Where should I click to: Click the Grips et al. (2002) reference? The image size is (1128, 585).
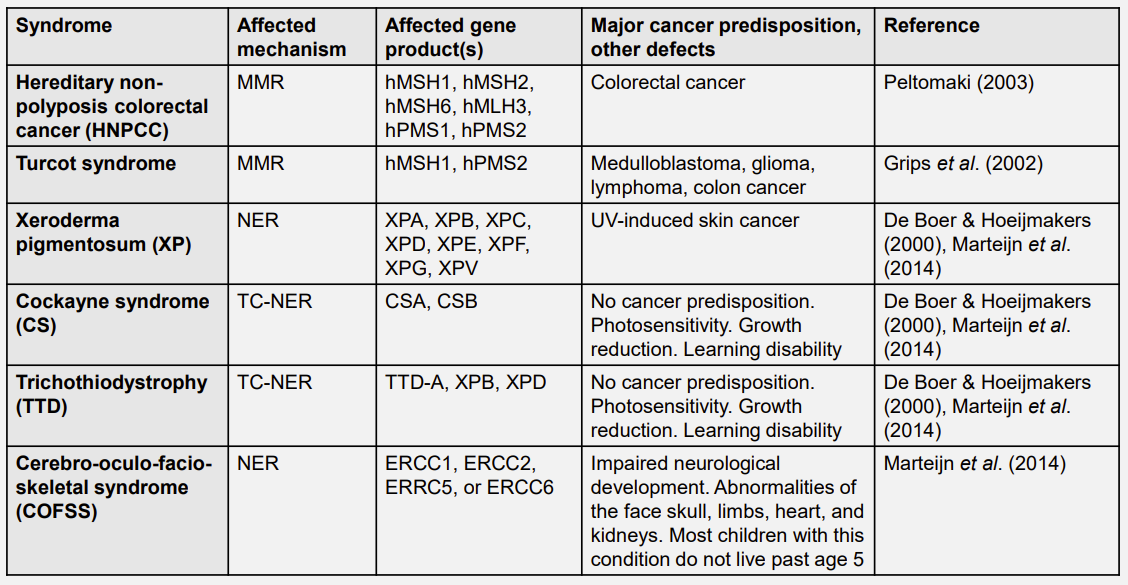click(965, 164)
